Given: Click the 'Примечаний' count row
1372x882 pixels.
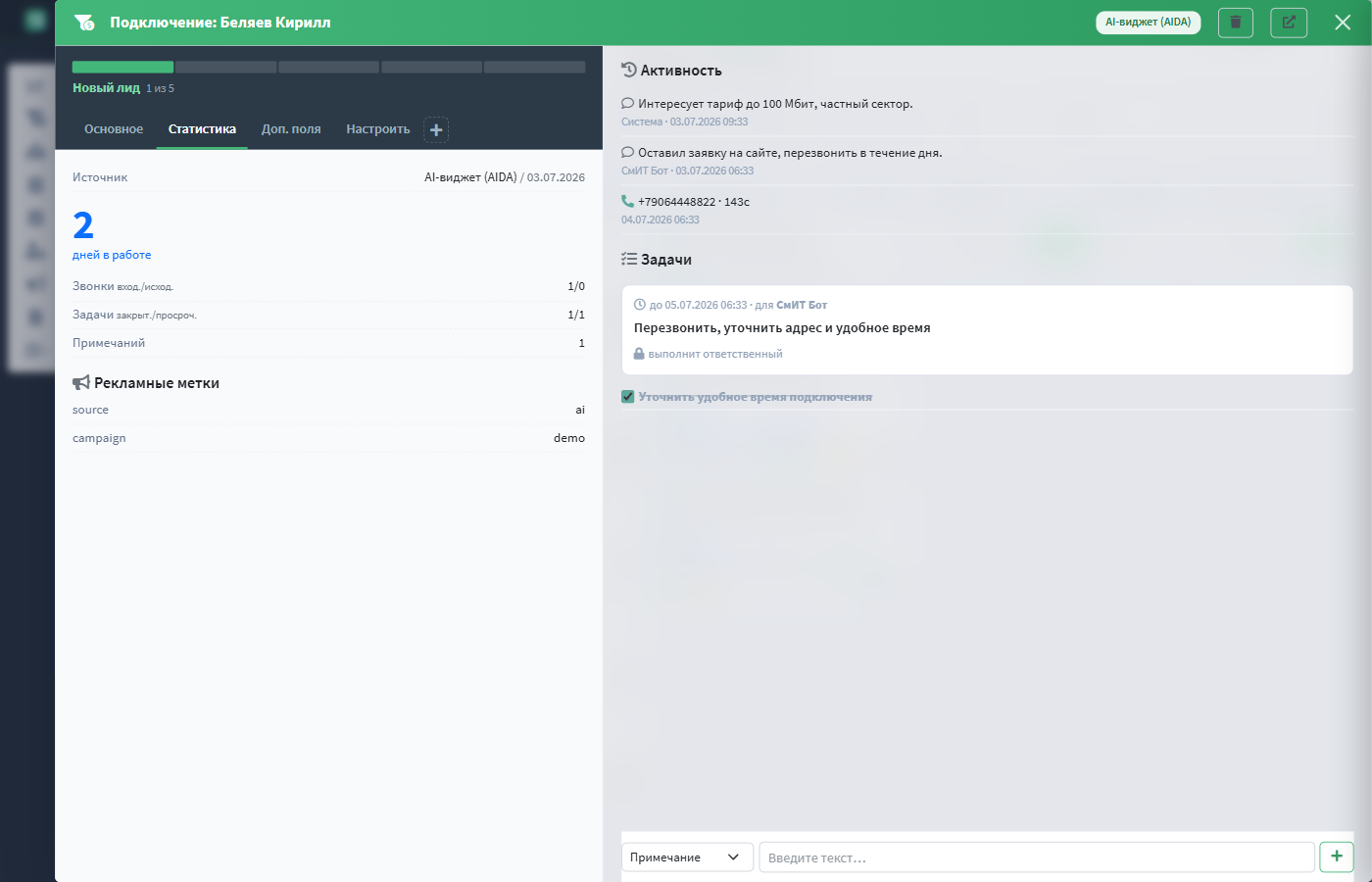Looking at the screenshot, I should click(328, 343).
